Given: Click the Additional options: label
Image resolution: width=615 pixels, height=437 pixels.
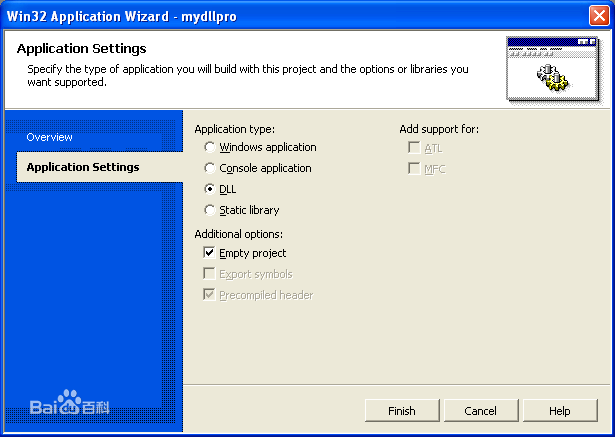Looking at the screenshot, I should 239,234.
